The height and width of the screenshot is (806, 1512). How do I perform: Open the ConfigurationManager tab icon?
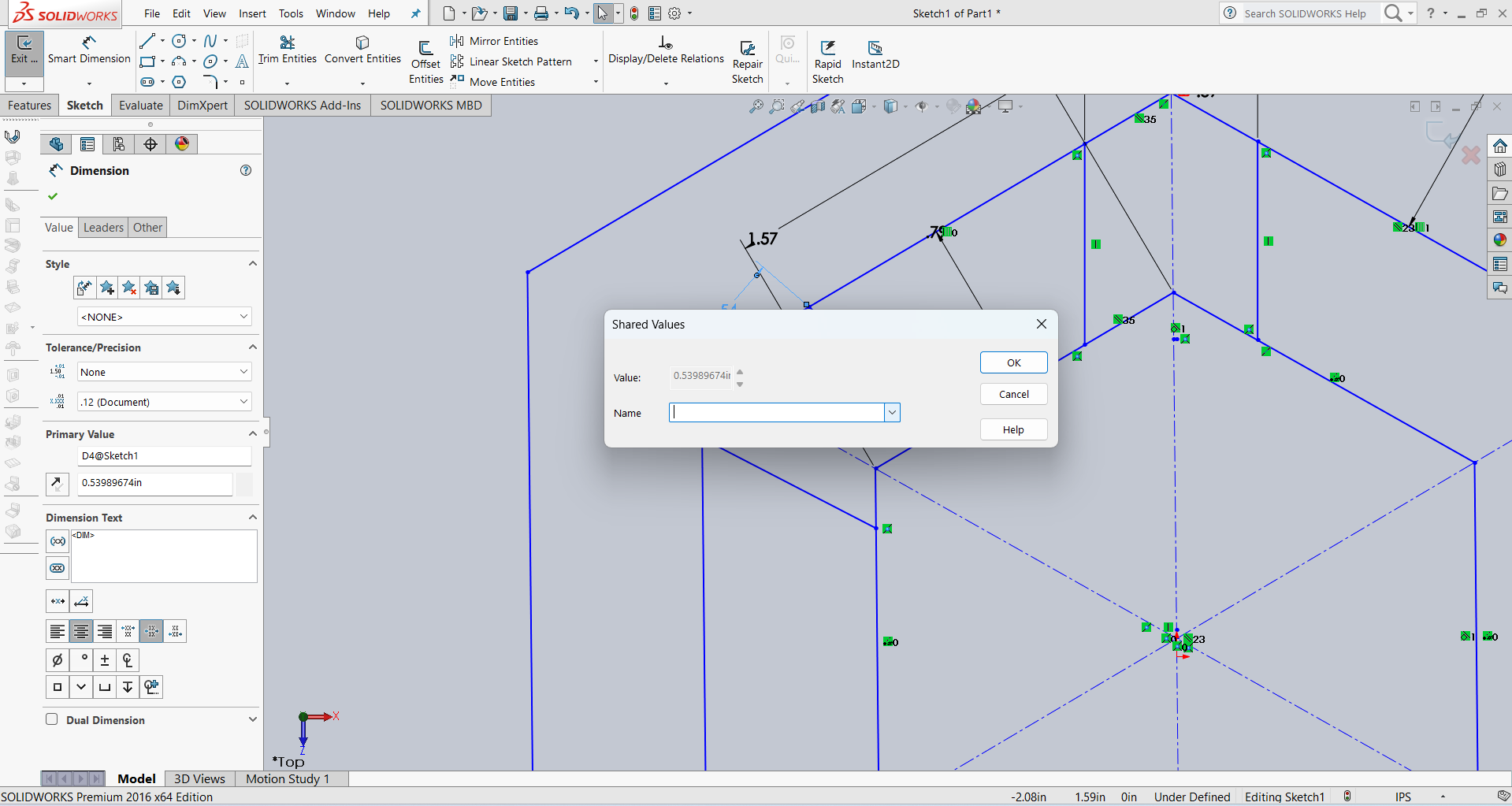pos(119,144)
